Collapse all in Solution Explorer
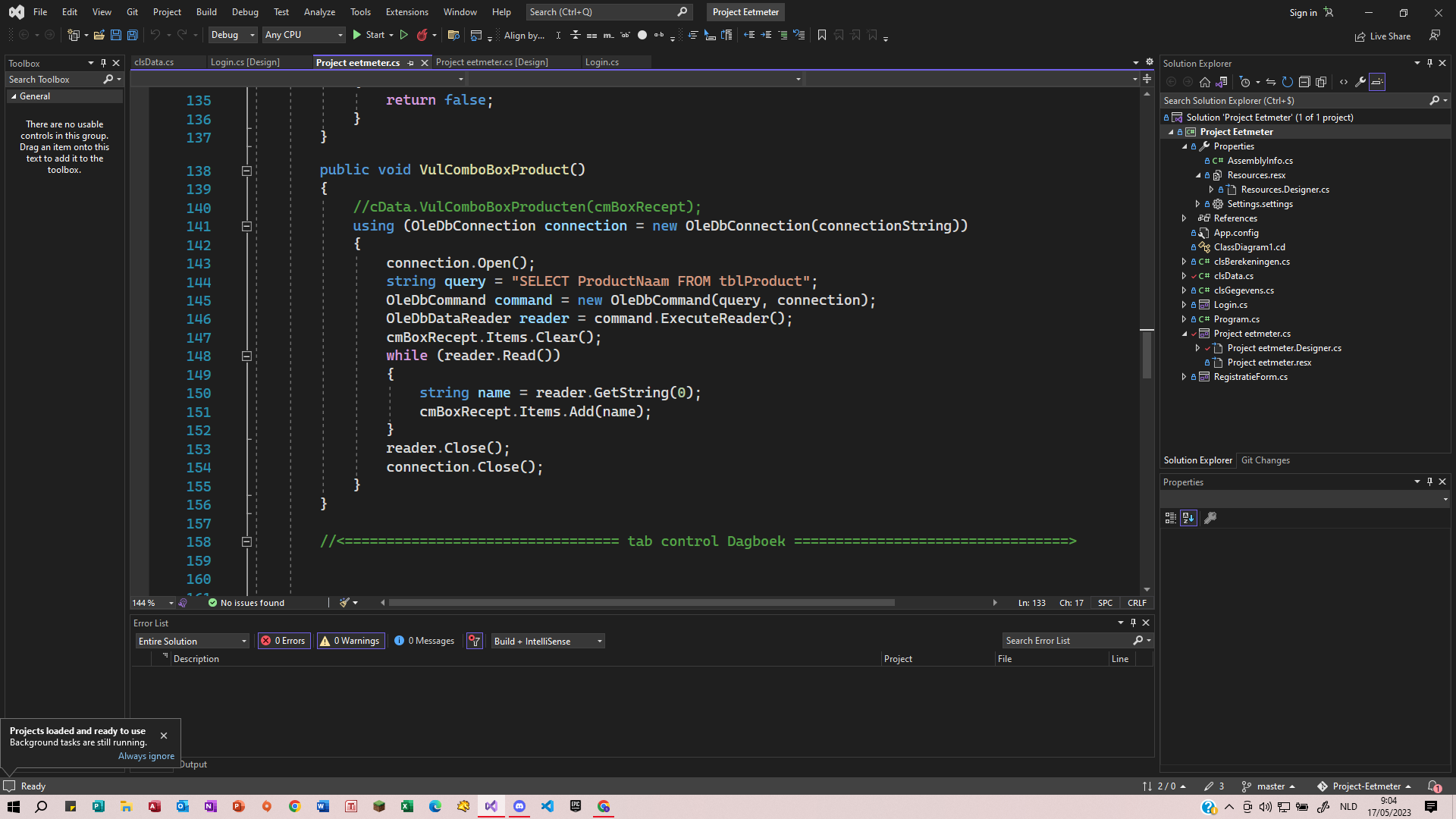Viewport: 1456px width, 819px height. pos(1304,82)
